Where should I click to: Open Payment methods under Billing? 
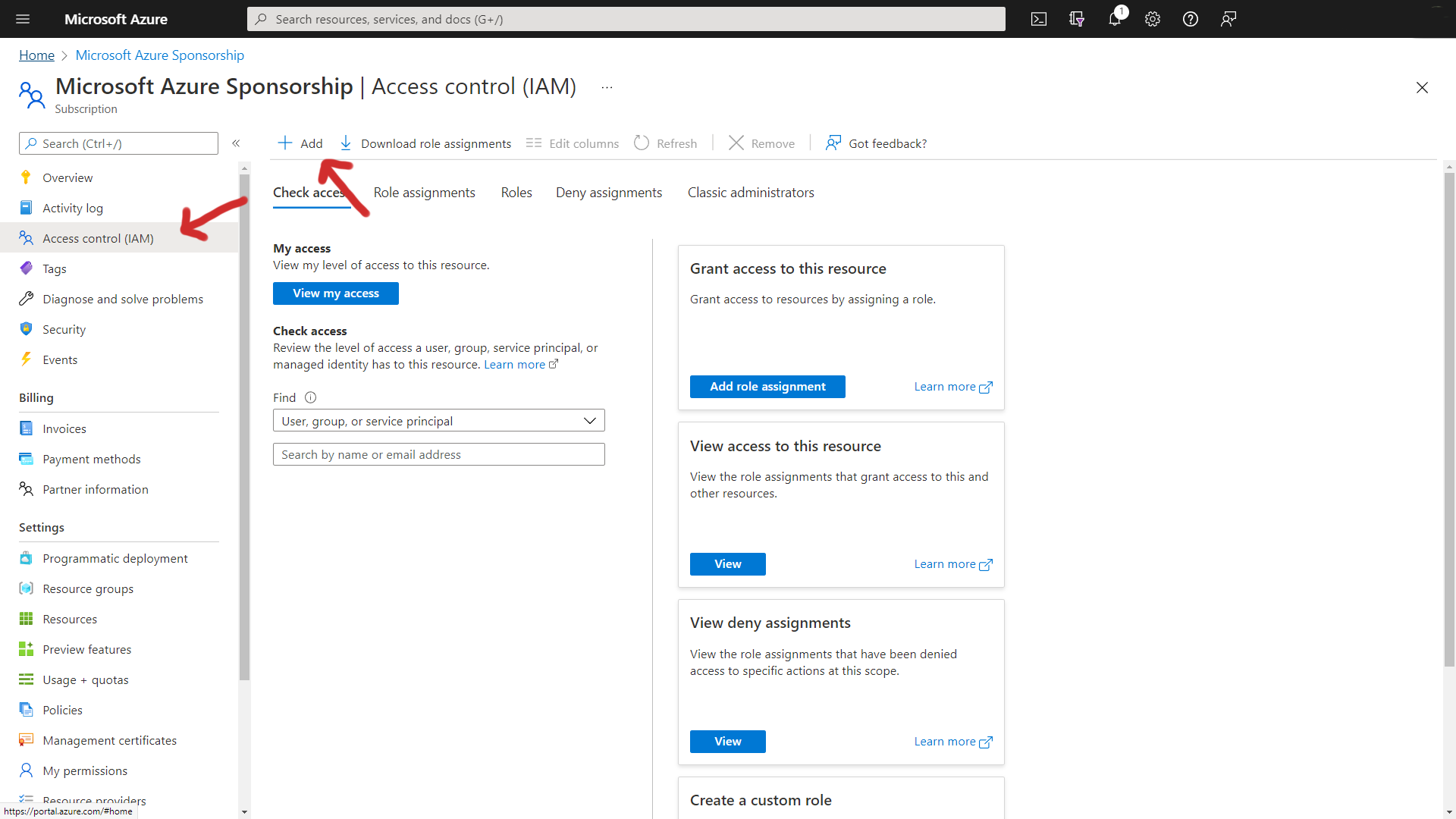pos(119,459)
